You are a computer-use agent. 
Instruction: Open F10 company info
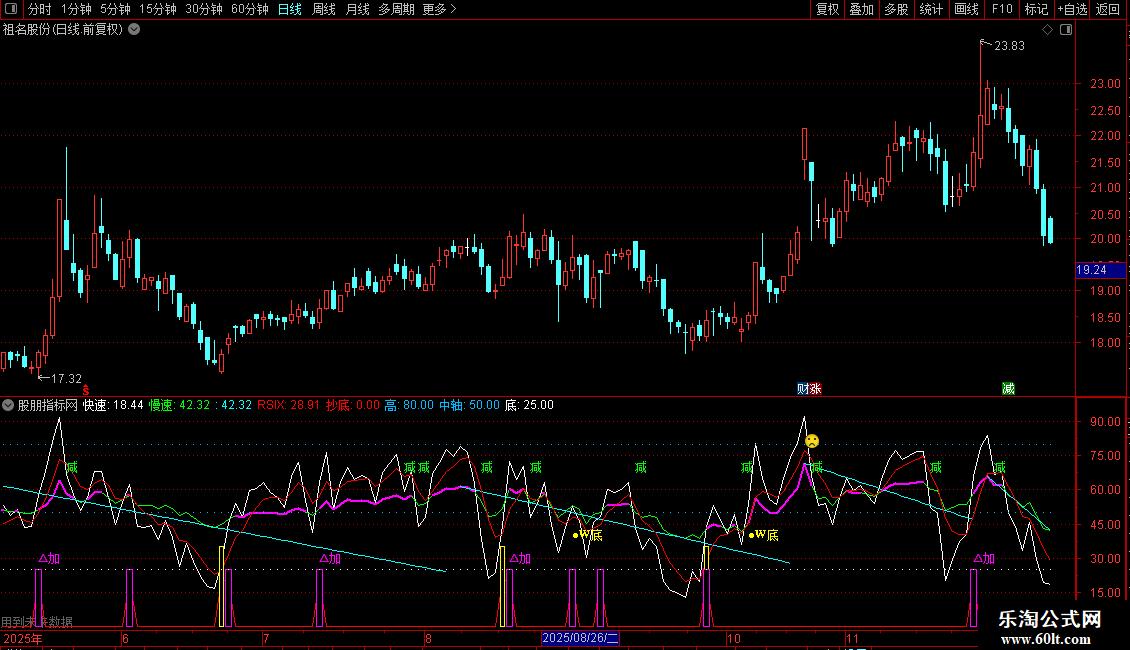point(1001,9)
